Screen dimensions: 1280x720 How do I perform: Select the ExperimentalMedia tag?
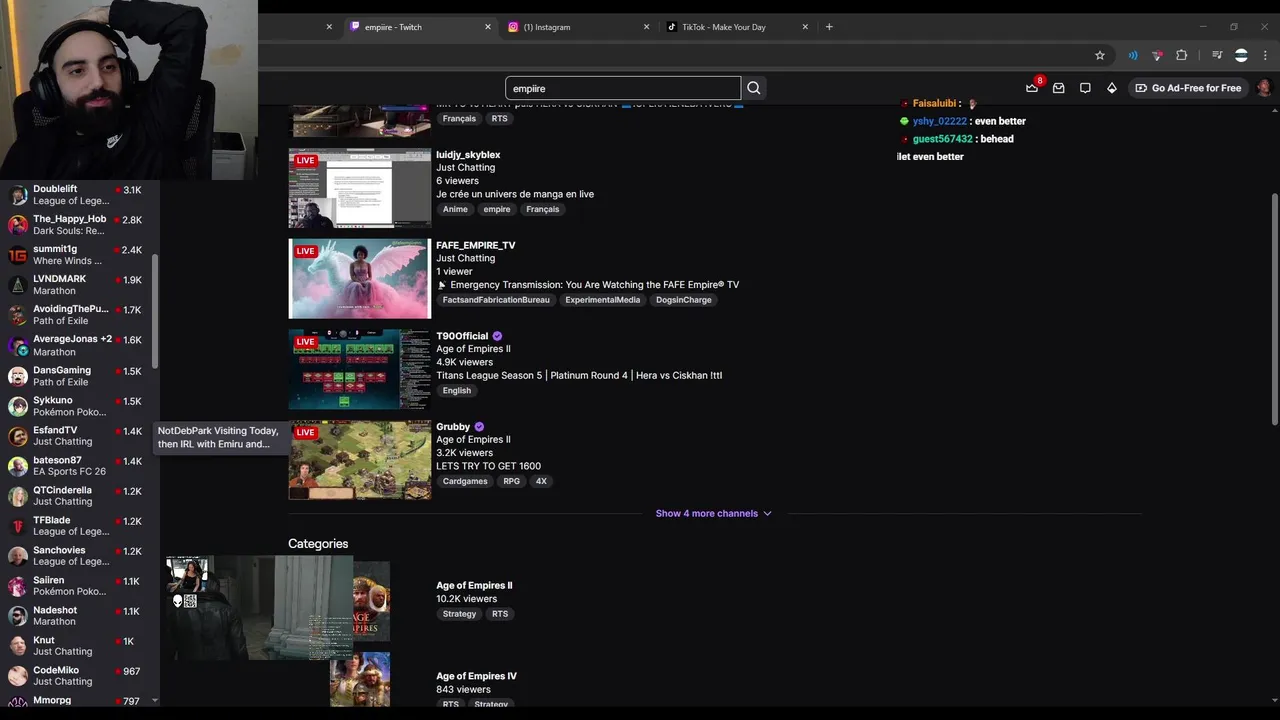tap(602, 300)
